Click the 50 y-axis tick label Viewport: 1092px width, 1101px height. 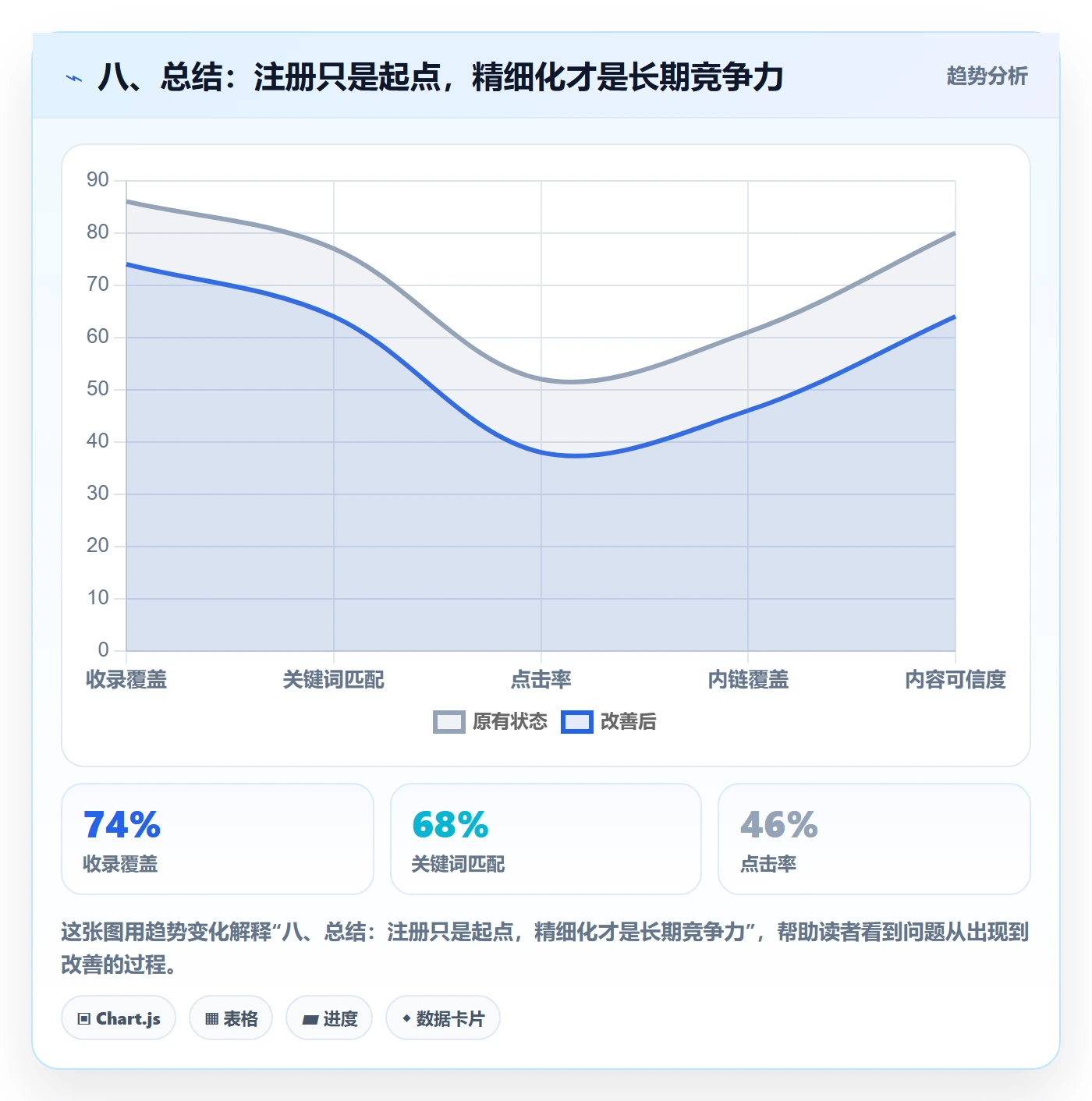point(97,389)
